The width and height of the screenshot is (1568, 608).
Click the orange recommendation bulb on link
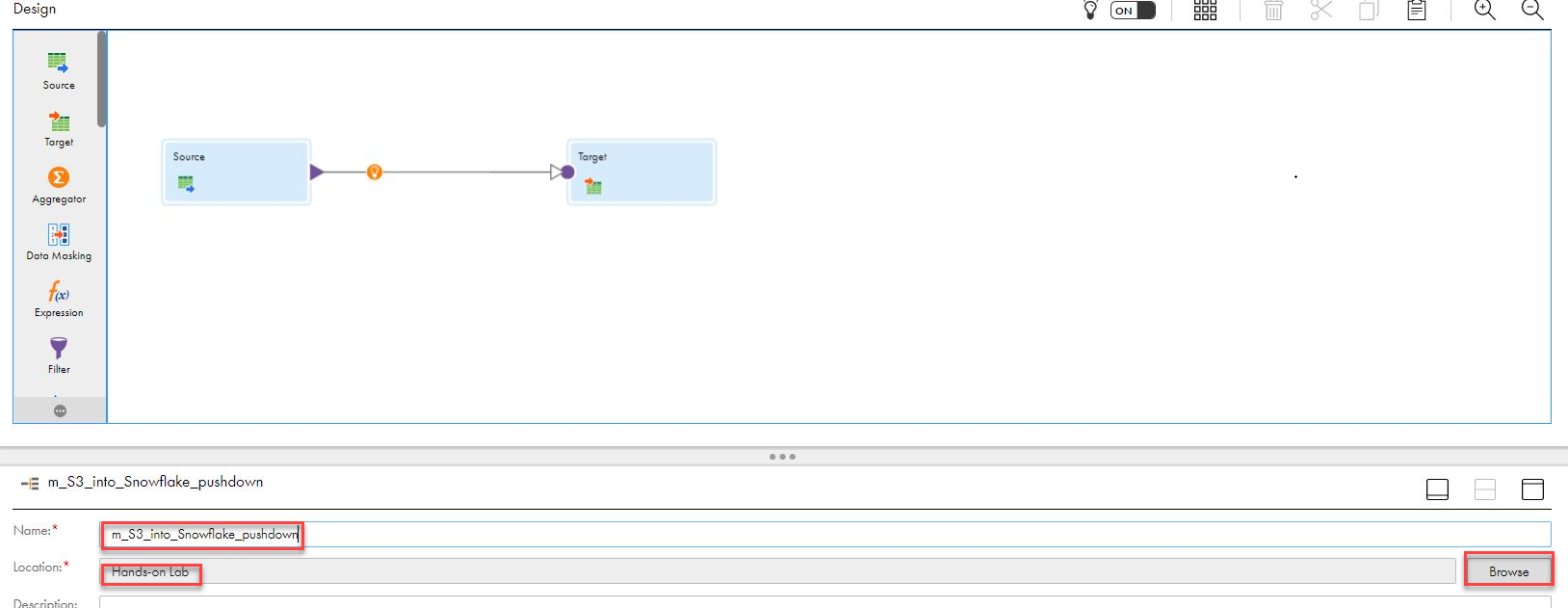click(375, 172)
